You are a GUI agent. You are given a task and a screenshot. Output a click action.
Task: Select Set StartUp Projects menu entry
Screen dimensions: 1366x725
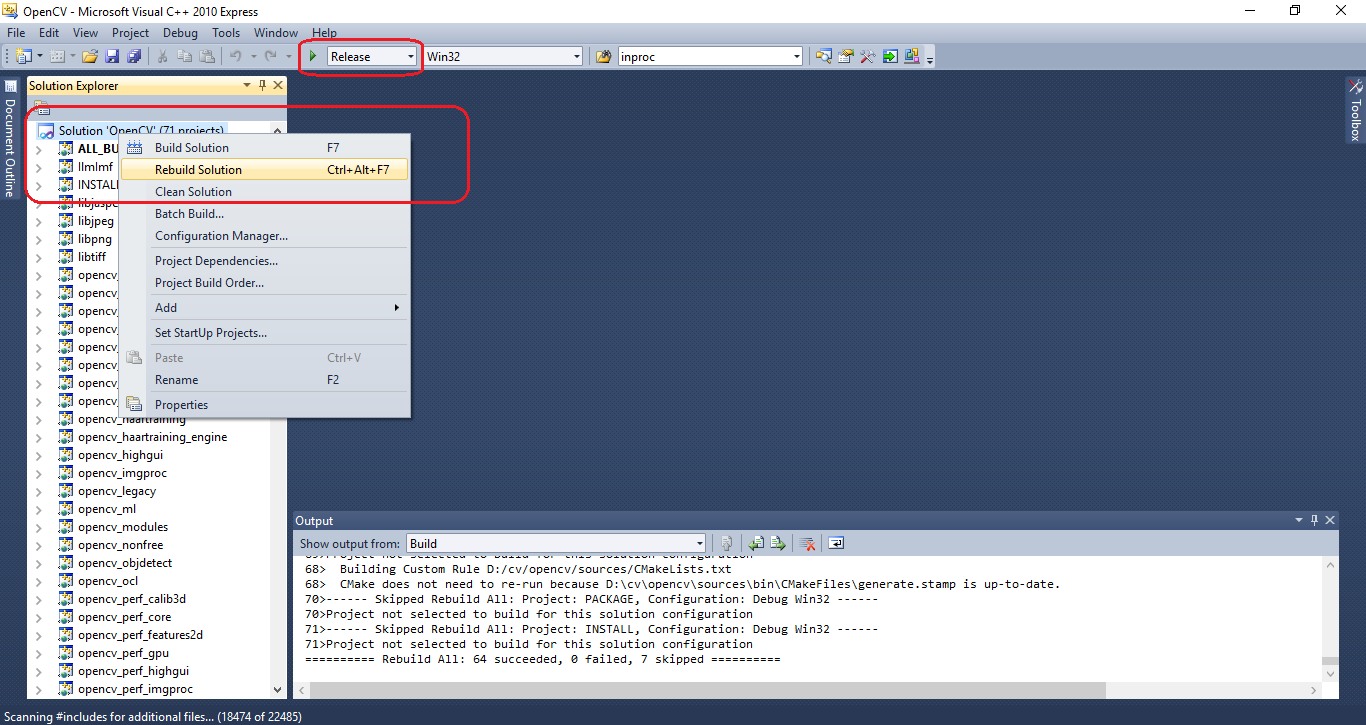coord(264,333)
